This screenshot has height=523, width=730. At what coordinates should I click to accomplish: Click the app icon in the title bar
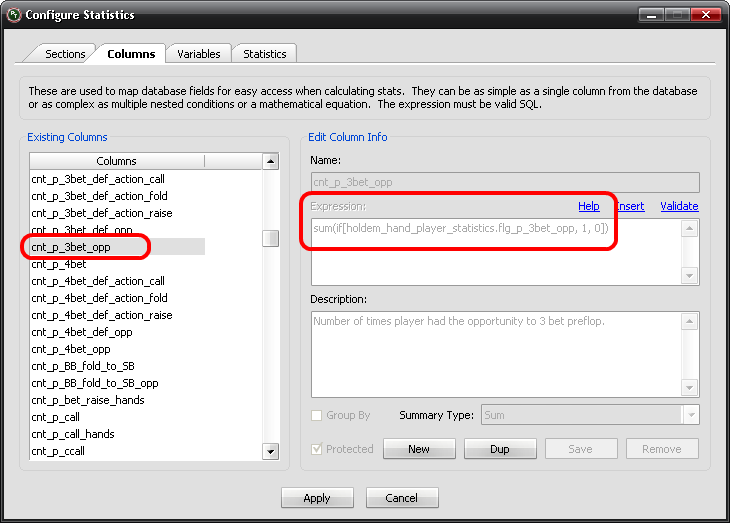point(13,15)
